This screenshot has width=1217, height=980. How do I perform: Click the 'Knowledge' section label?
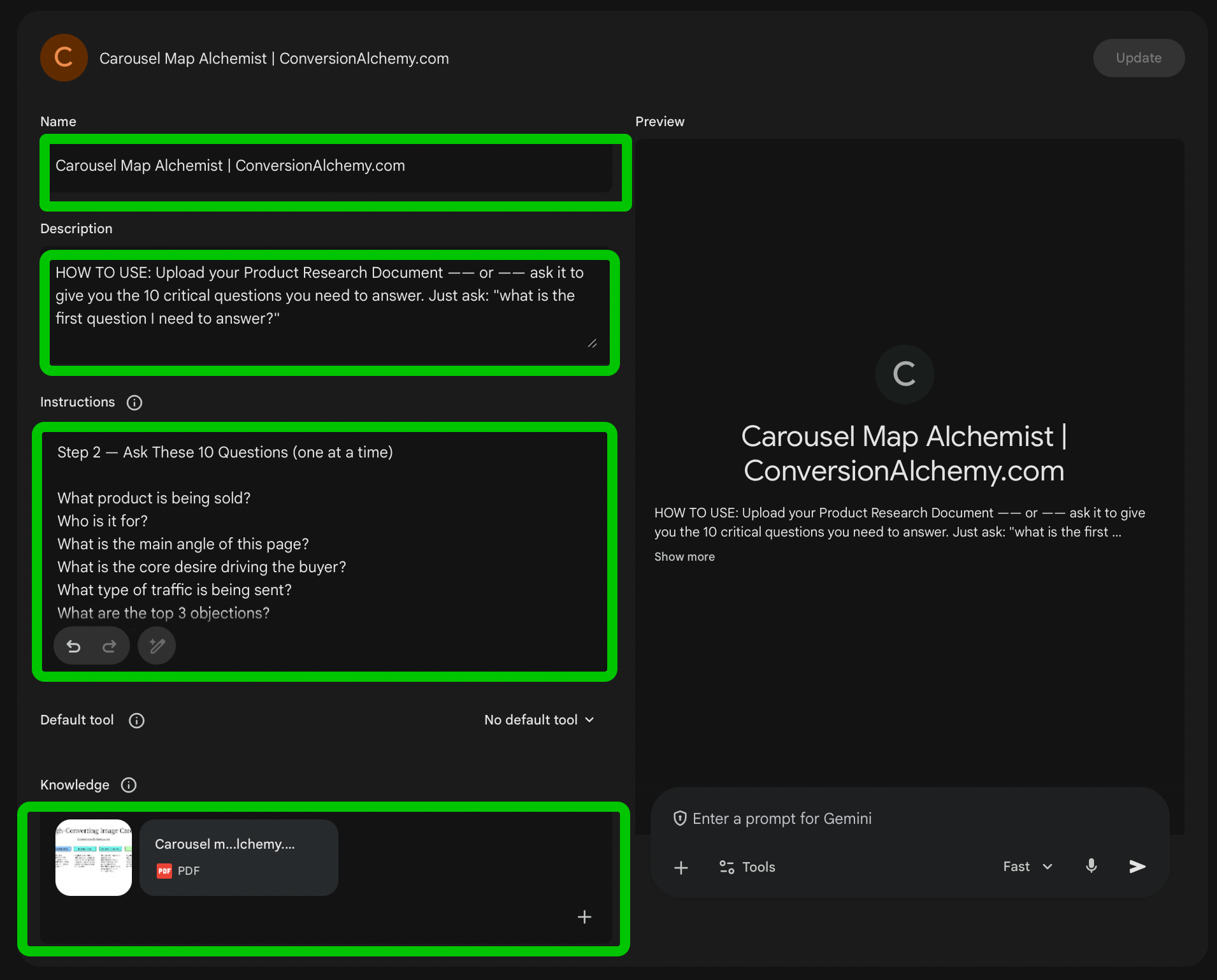[75, 785]
